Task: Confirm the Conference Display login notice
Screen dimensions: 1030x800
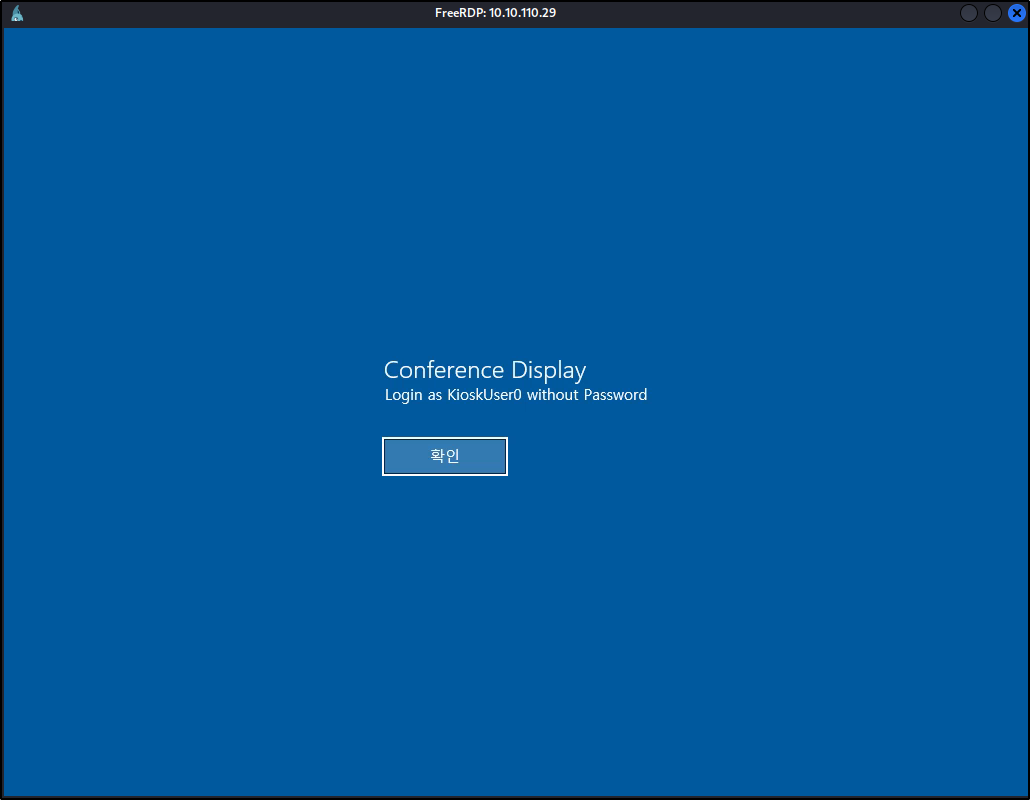Action: point(445,456)
